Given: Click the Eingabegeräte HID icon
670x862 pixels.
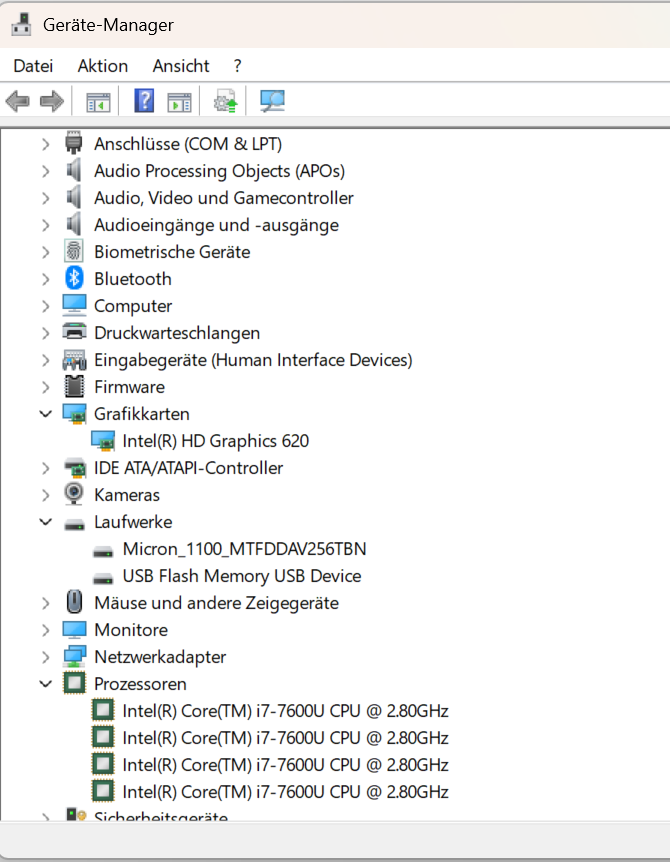Looking at the screenshot, I should click(74, 360).
